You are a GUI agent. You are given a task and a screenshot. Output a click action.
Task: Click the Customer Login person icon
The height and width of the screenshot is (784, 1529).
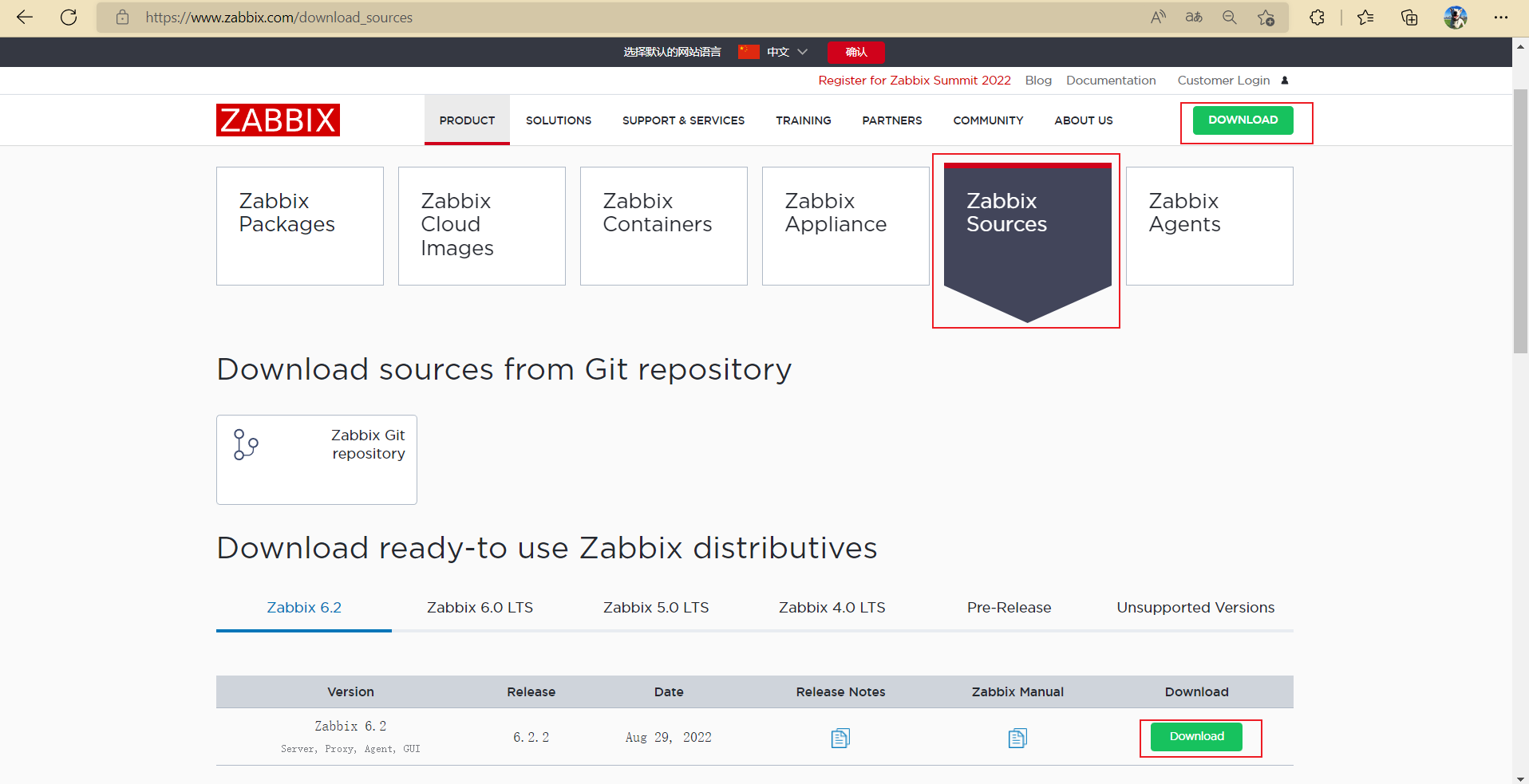pyautogui.click(x=1285, y=80)
